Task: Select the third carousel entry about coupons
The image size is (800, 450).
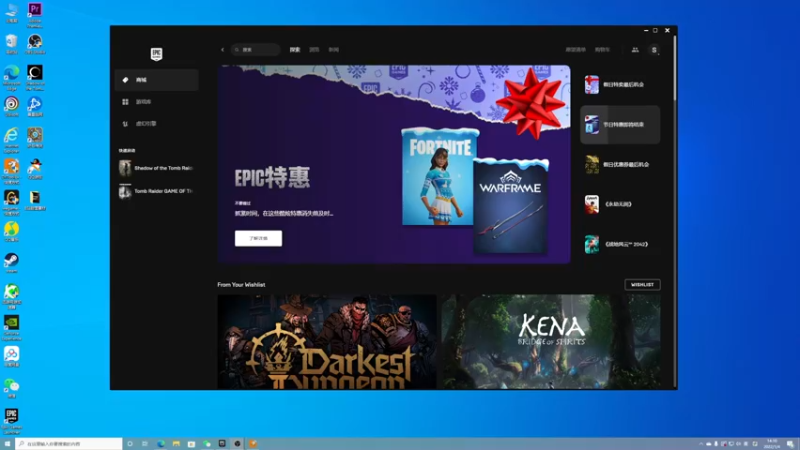Action: click(x=620, y=165)
